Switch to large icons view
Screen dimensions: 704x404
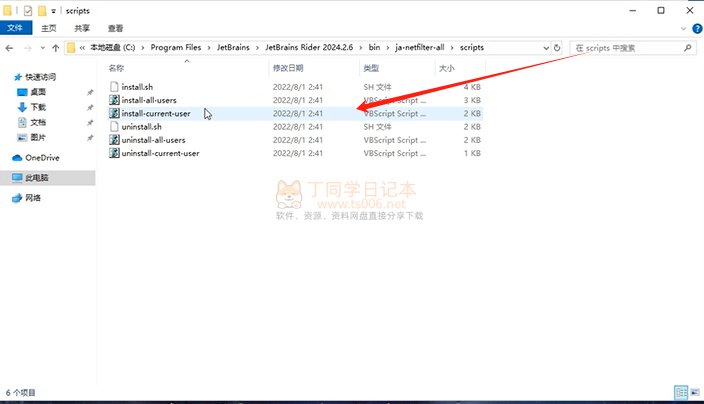click(695, 392)
